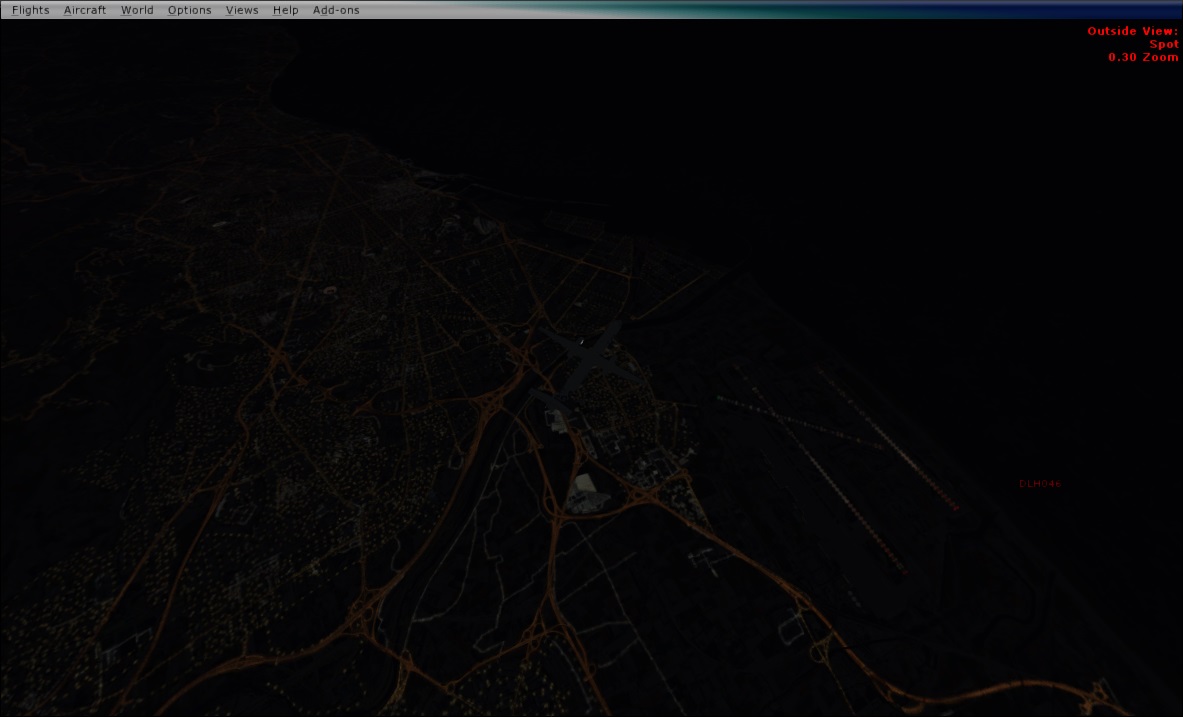Click the white light on the aircraft fuselage
Image resolution: width=1183 pixels, height=717 pixels.
(x=581, y=340)
